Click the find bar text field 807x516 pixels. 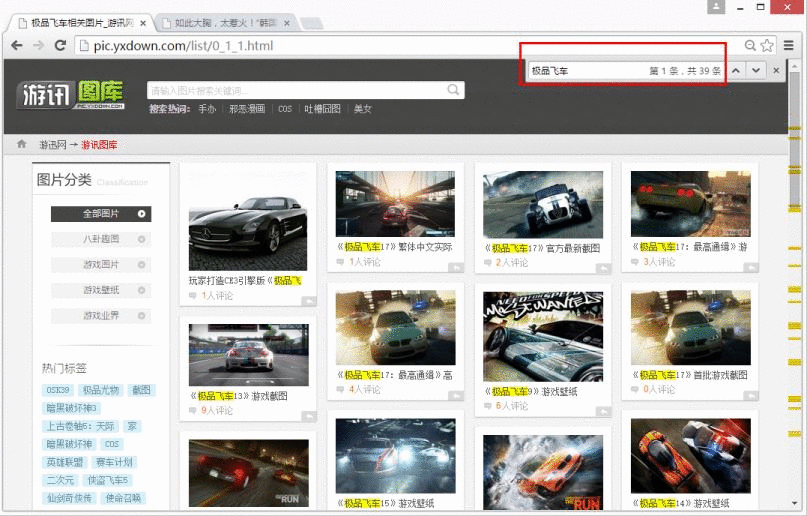click(x=587, y=70)
